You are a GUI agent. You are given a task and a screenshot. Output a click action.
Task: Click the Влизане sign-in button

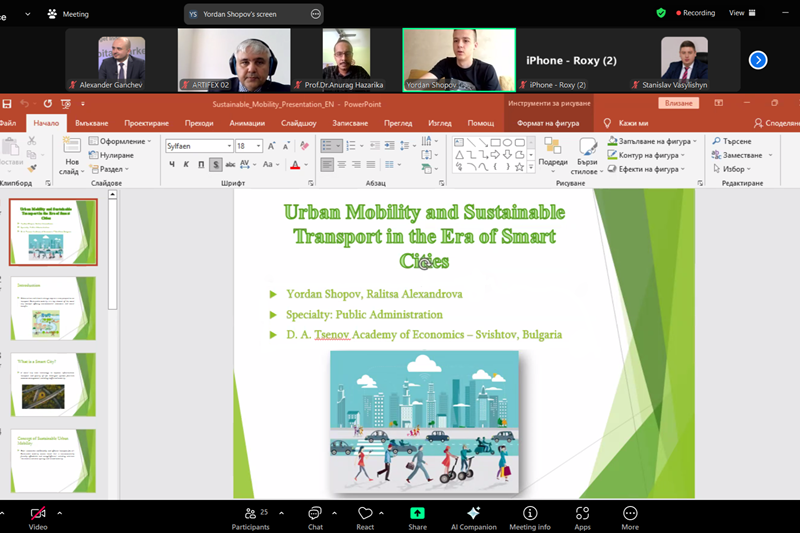click(678, 103)
